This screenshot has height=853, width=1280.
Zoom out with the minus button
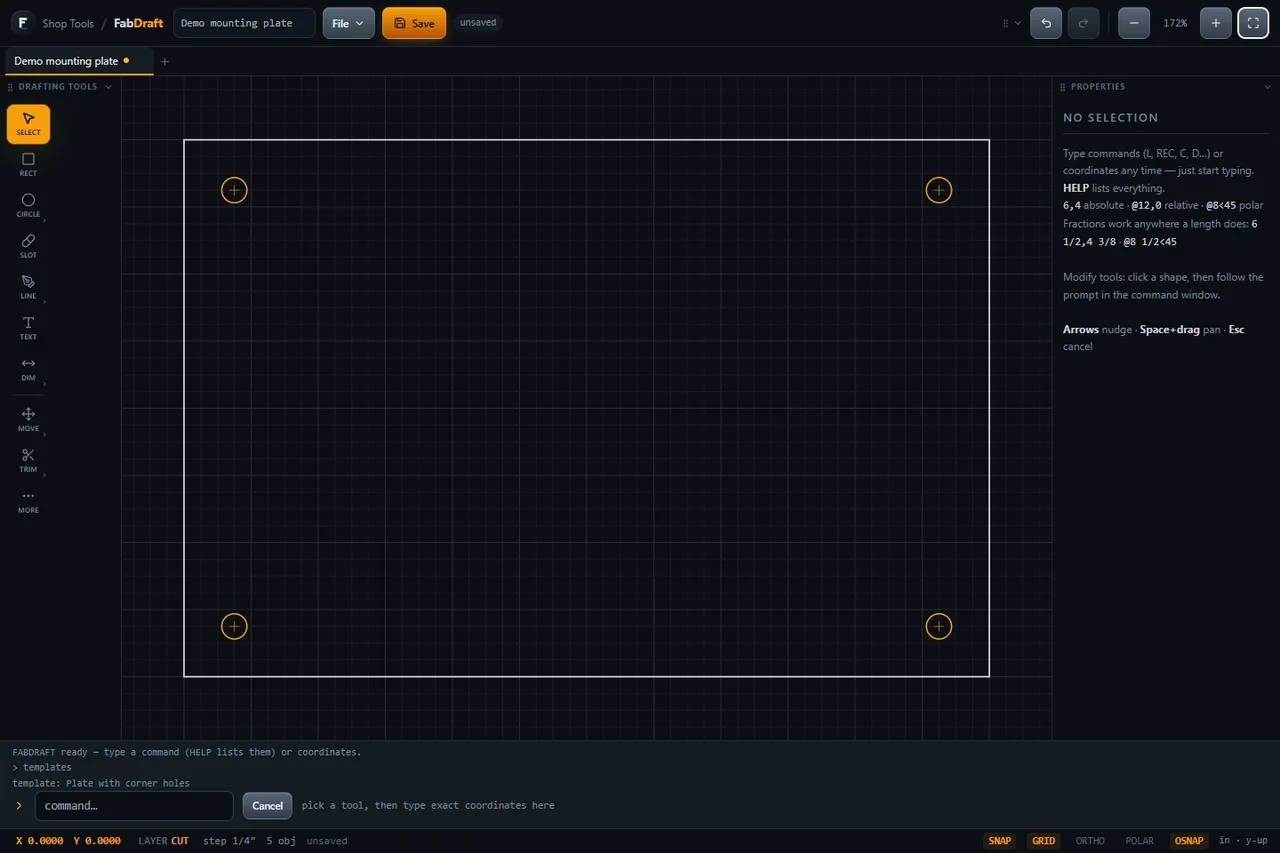1134,23
